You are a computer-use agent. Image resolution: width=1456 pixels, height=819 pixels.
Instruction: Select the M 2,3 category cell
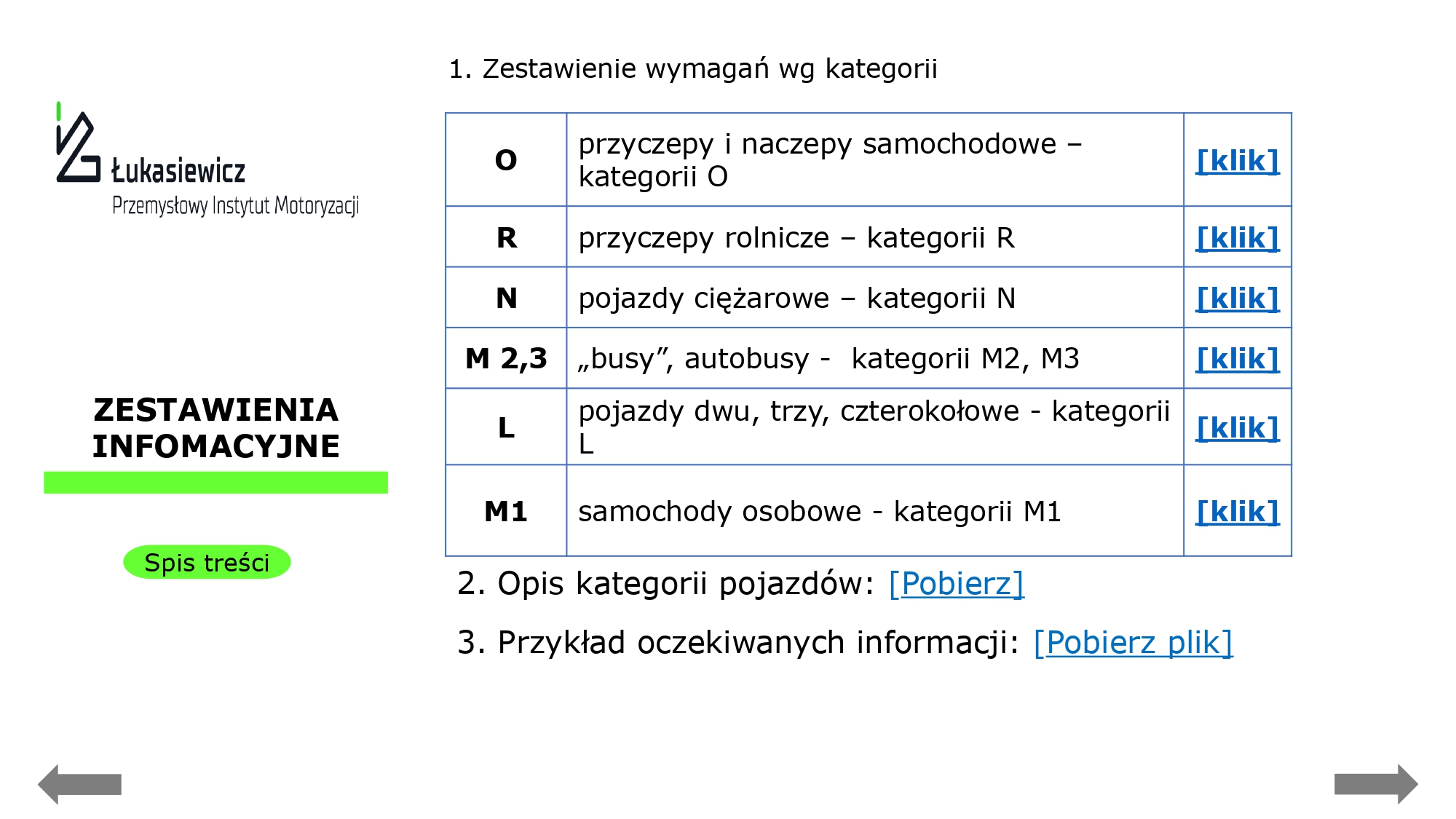pyautogui.click(x=506, y=358)
